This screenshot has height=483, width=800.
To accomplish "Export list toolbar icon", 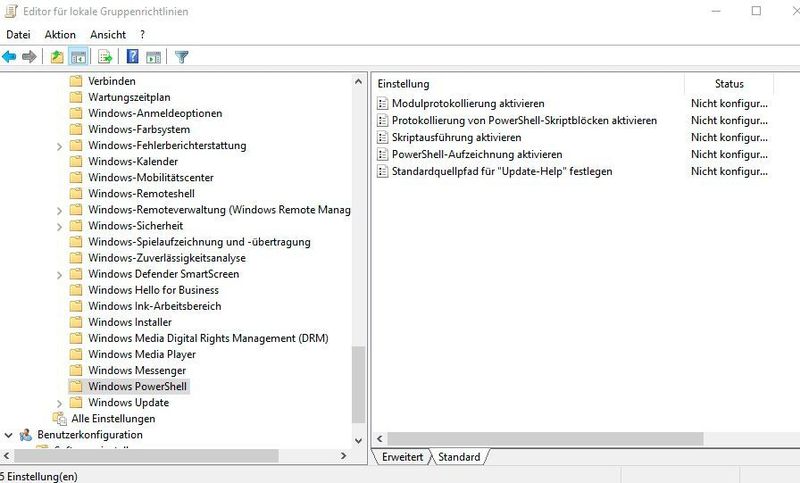I will point(105,57).
